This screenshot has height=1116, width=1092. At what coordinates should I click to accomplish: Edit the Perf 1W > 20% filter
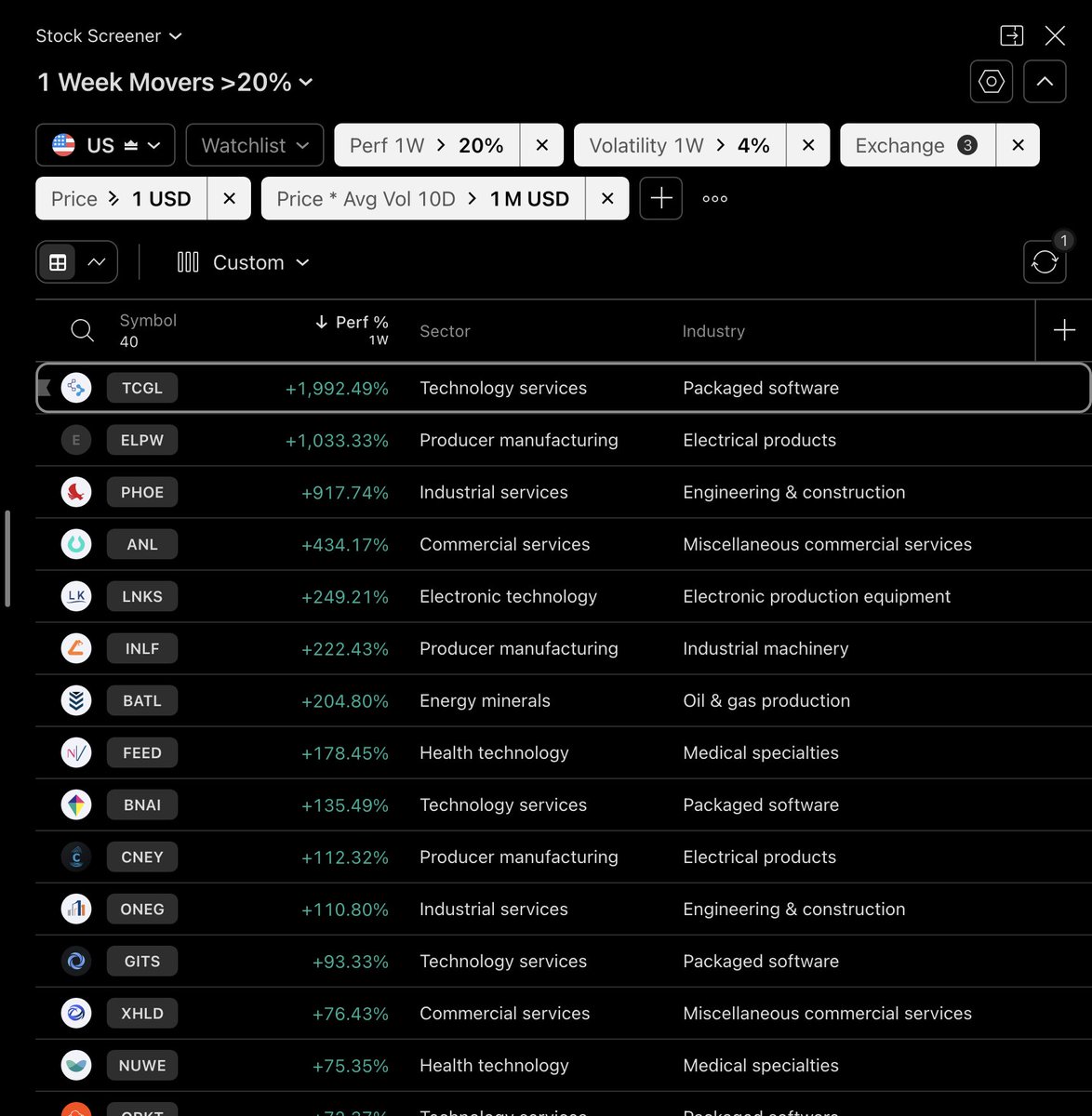(x=427, y=145)
